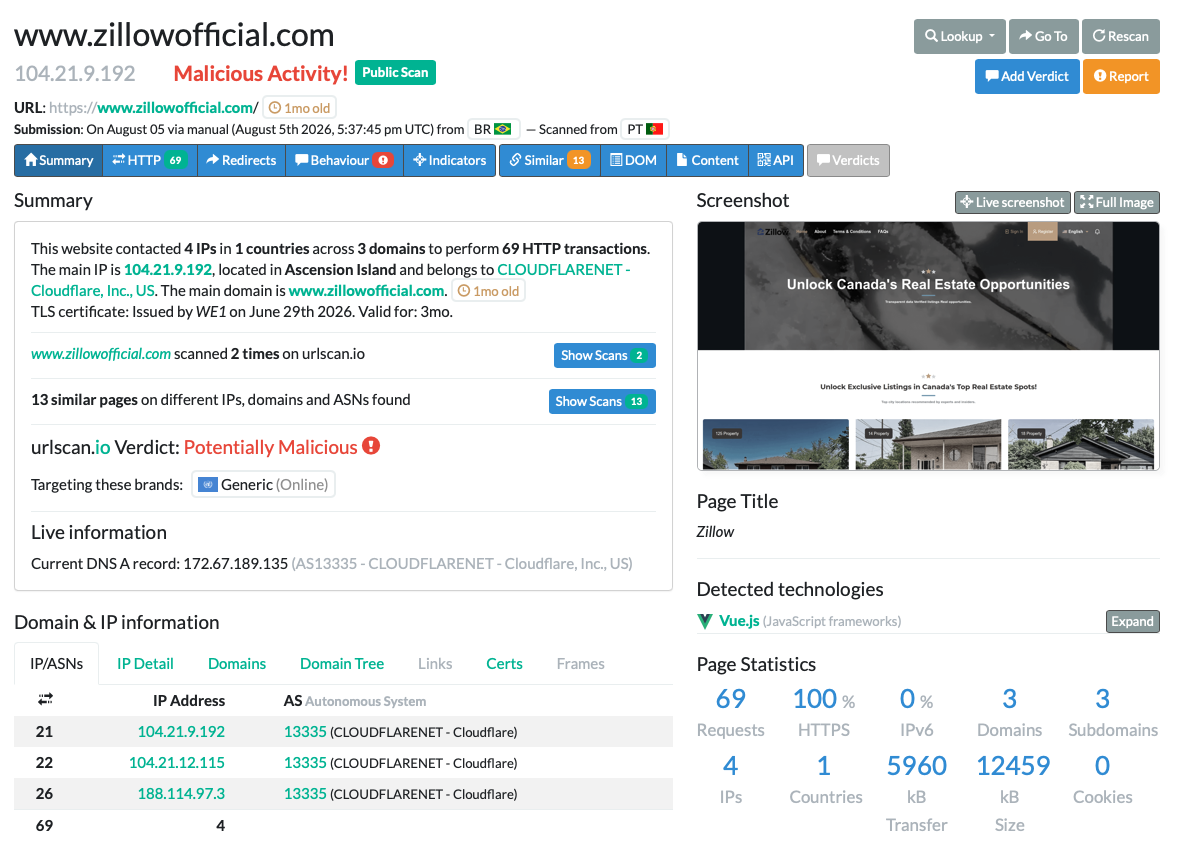Click the Vue.js logo icon
This screenshot has width=1180, height=861.
(705, 622)
